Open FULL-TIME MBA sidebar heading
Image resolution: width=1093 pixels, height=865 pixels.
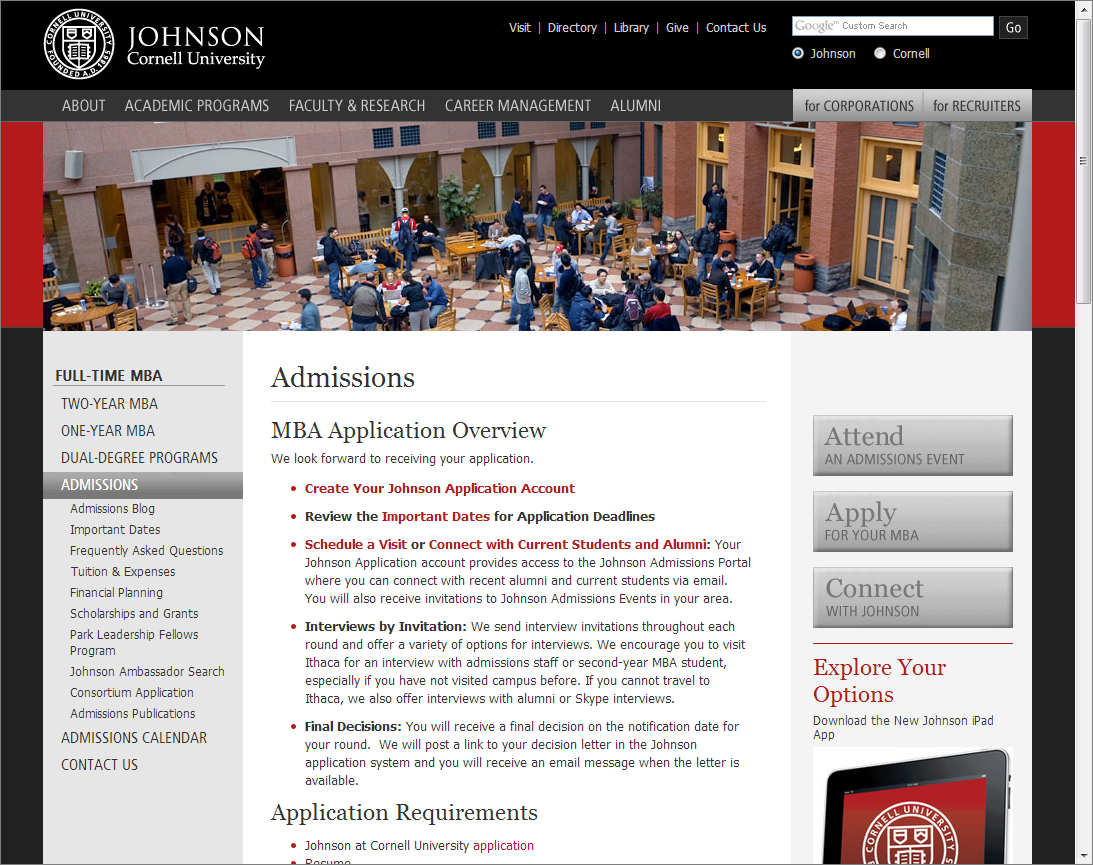coord(109,376)
